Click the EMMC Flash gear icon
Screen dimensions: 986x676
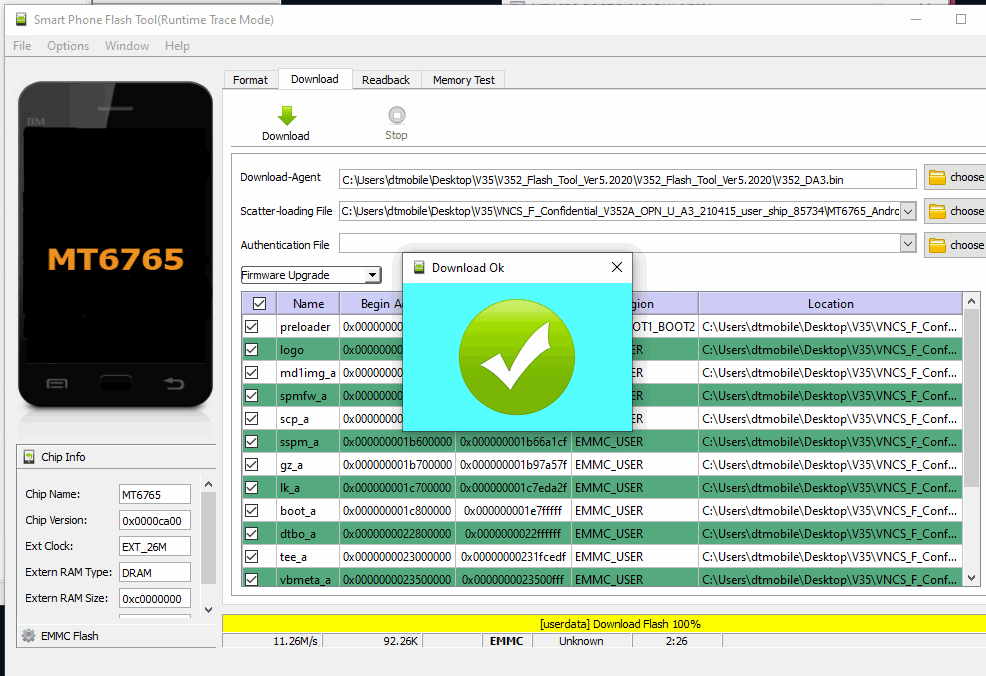click(28, 636)
